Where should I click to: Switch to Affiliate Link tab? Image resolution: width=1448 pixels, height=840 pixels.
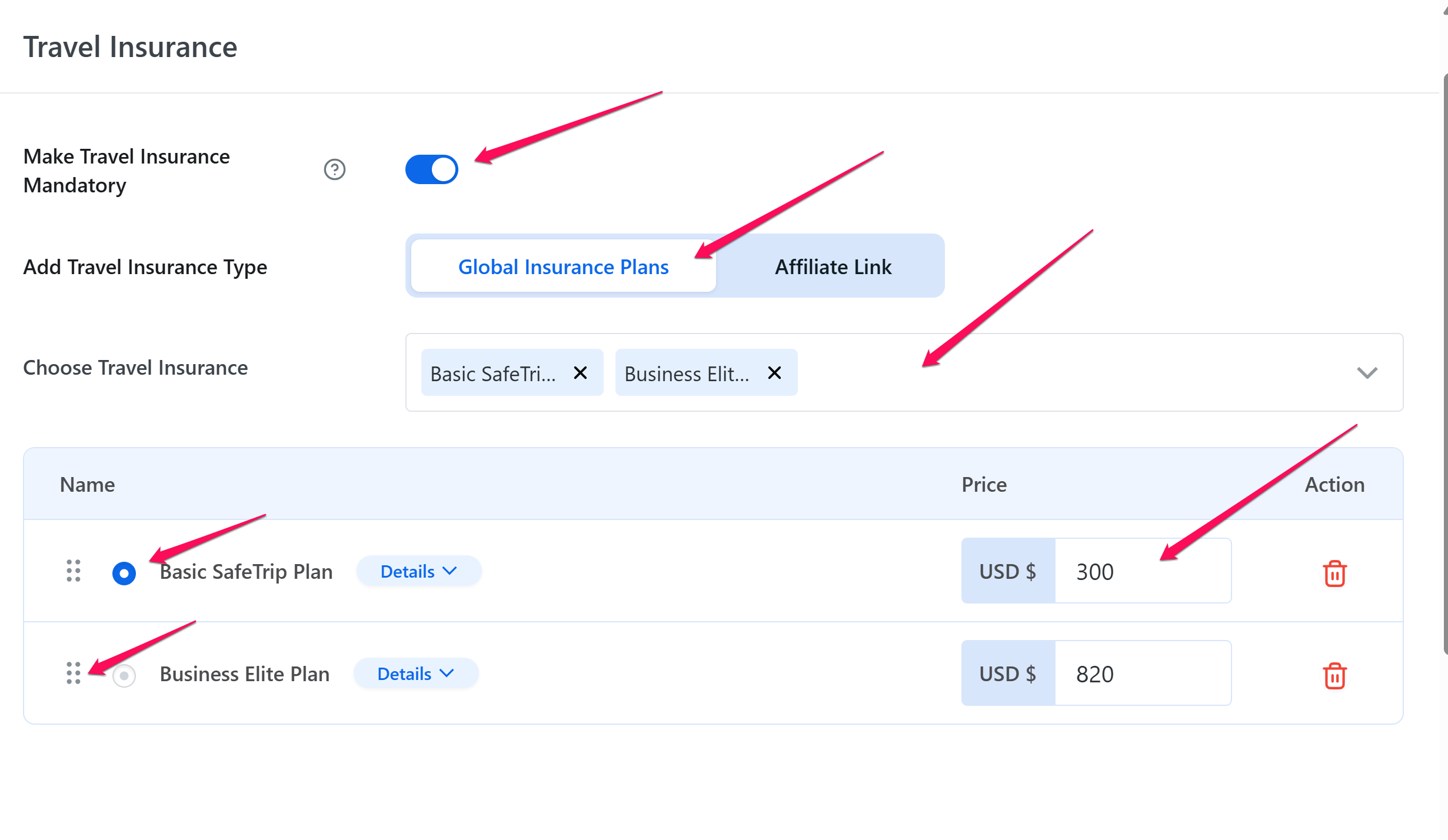pyautogui.click(x=833, y=267)
